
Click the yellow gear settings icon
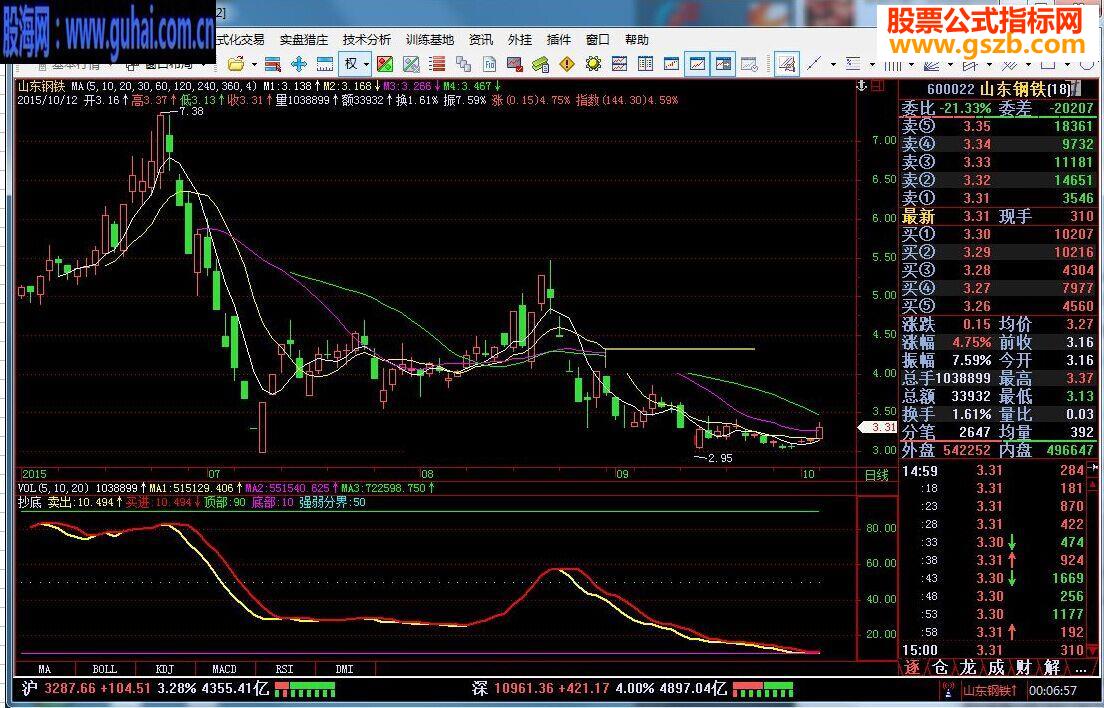(593, 64)
